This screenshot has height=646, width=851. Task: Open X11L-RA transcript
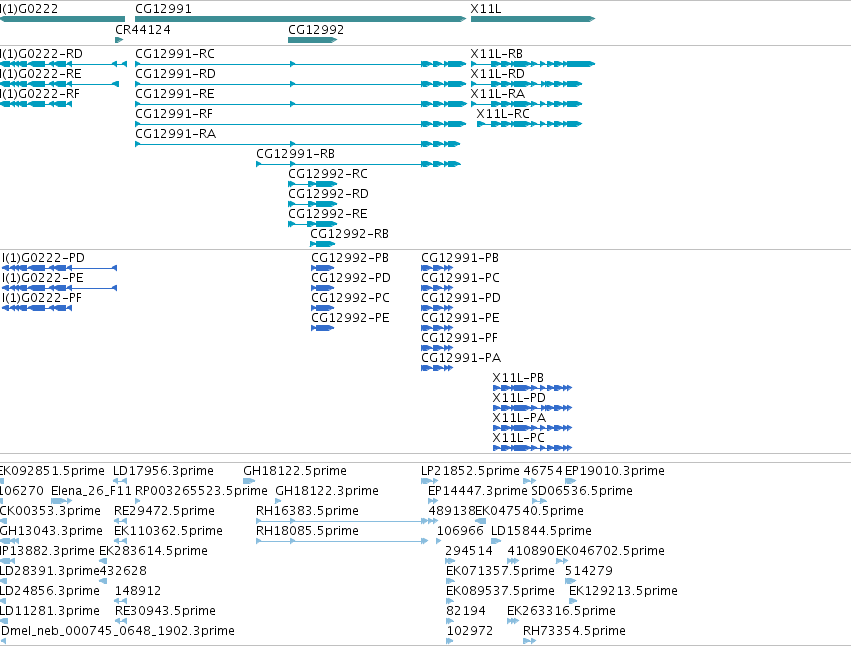click(x=526, y=104)
